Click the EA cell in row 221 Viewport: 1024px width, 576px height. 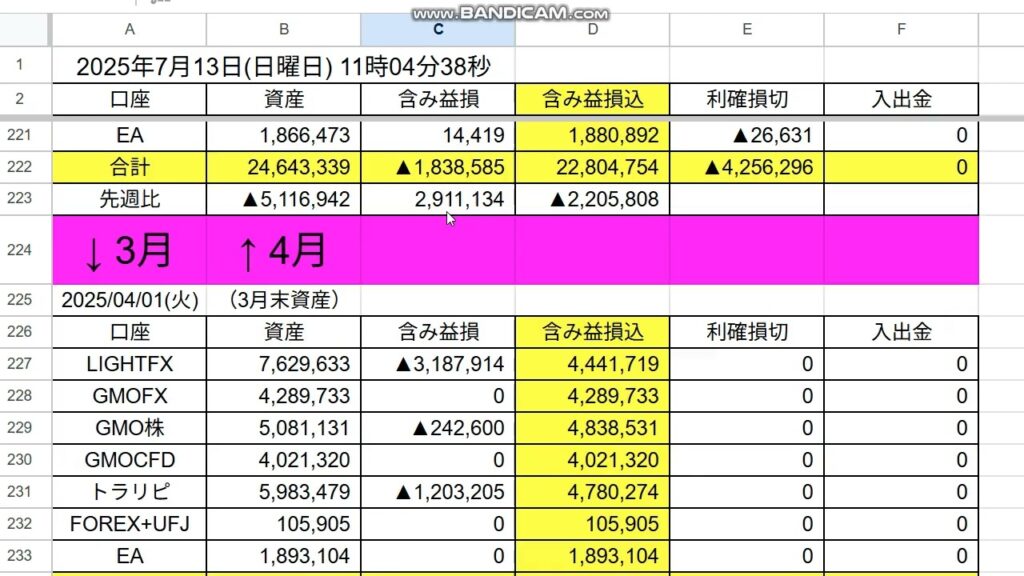[129, 135]
